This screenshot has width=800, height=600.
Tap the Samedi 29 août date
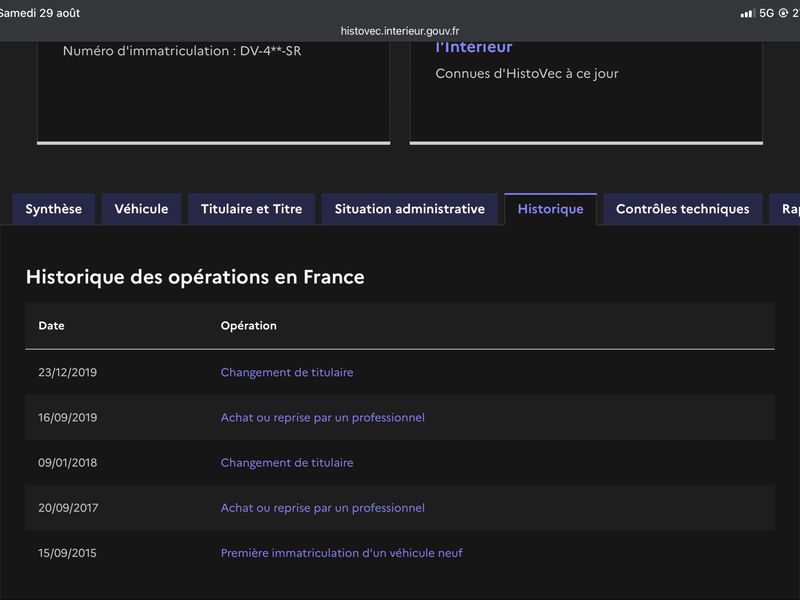40,13
